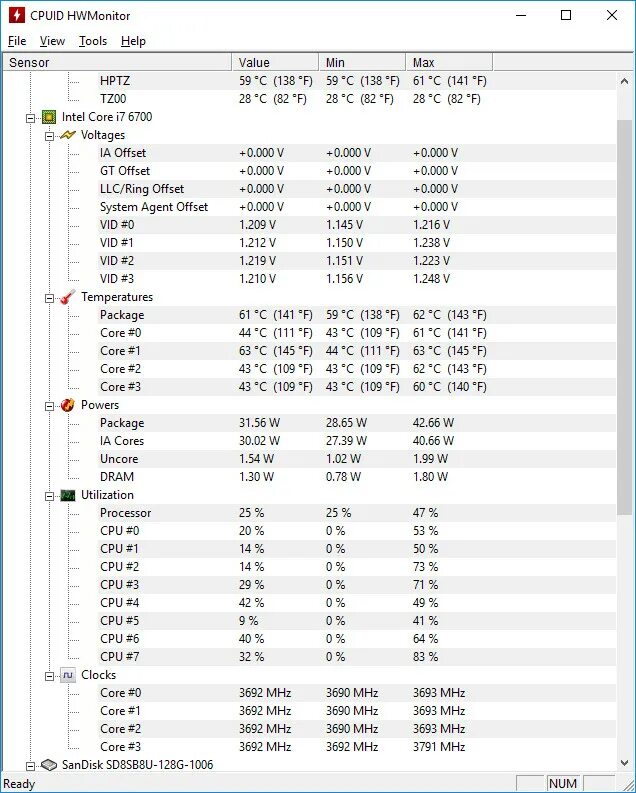Select the Intel Core i7 6700 chip icon
636x793 pixels.
pos(49,117)
